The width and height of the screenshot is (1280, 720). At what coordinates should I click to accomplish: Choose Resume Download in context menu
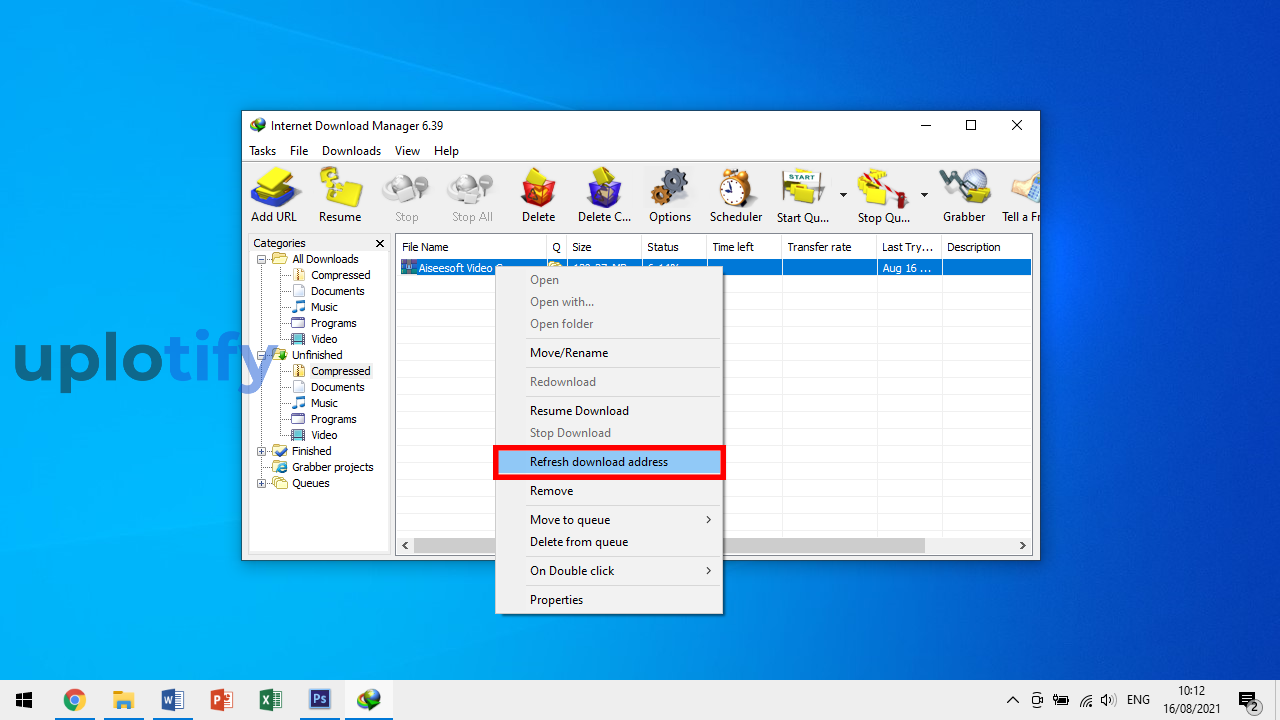coord(609,411)
